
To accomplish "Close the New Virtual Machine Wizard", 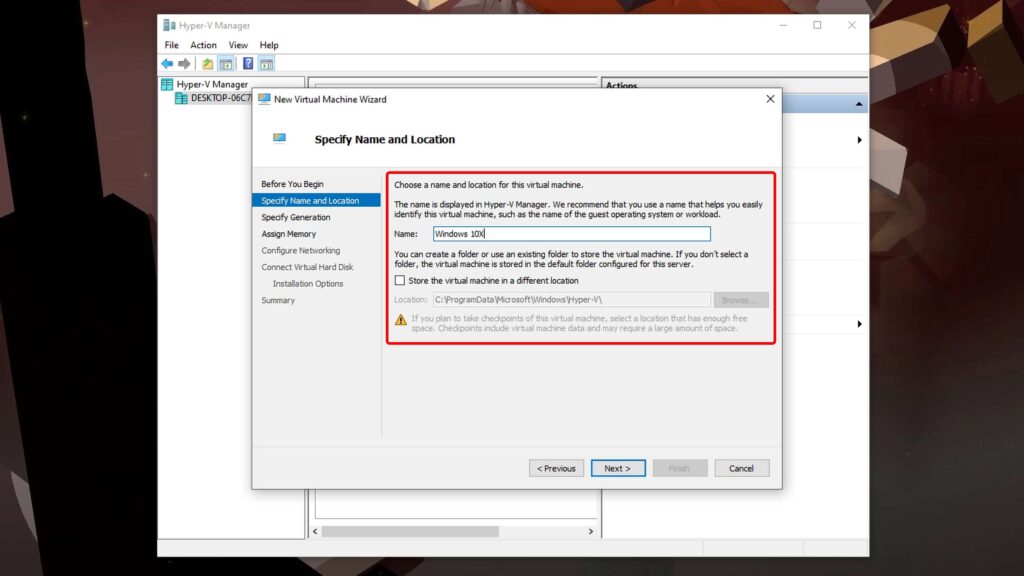I will (x=770, y=99).
